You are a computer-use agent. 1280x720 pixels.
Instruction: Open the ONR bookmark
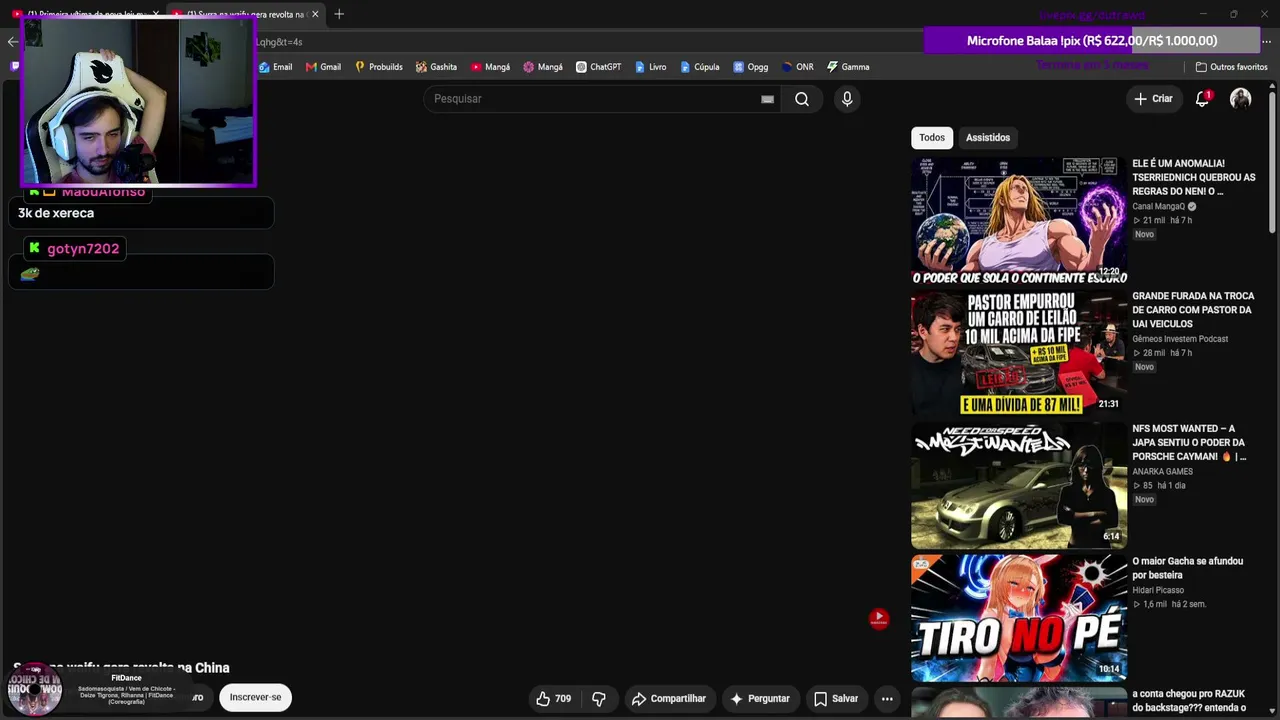pos(797,67)
